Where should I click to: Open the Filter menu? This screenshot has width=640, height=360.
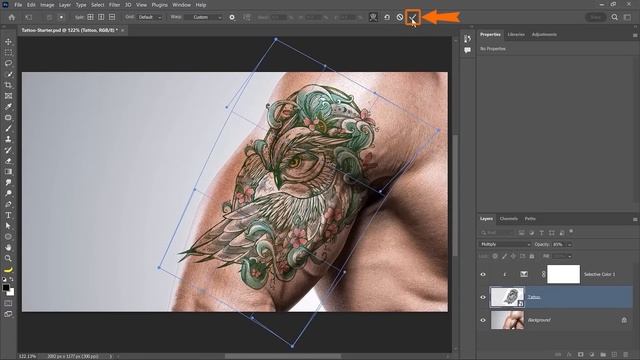click(114, 5)
